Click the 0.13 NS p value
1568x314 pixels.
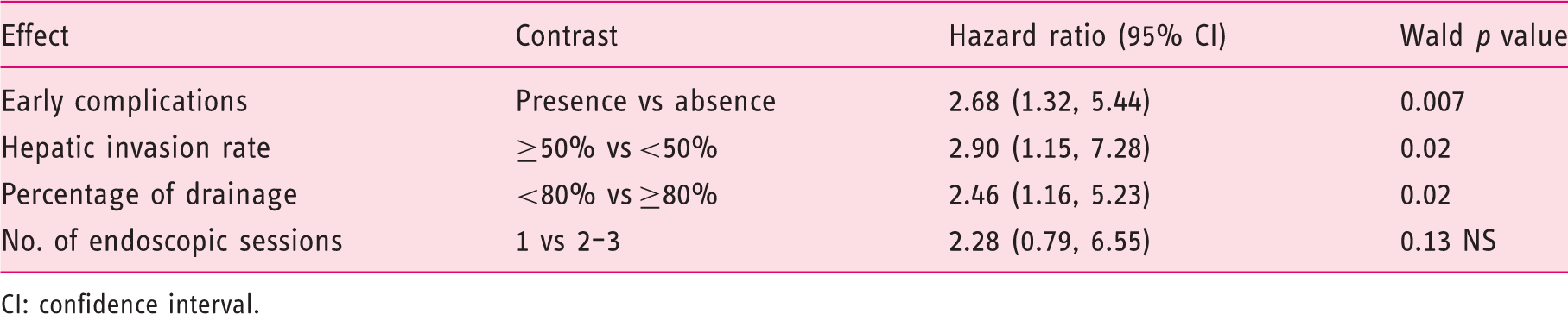(x=1448, y=242)
